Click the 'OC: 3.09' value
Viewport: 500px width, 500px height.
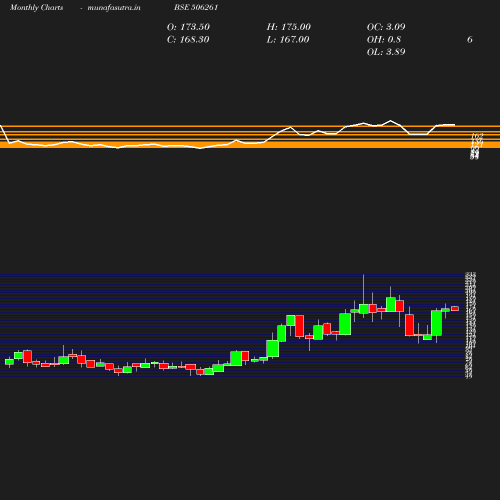coord(386,27)
